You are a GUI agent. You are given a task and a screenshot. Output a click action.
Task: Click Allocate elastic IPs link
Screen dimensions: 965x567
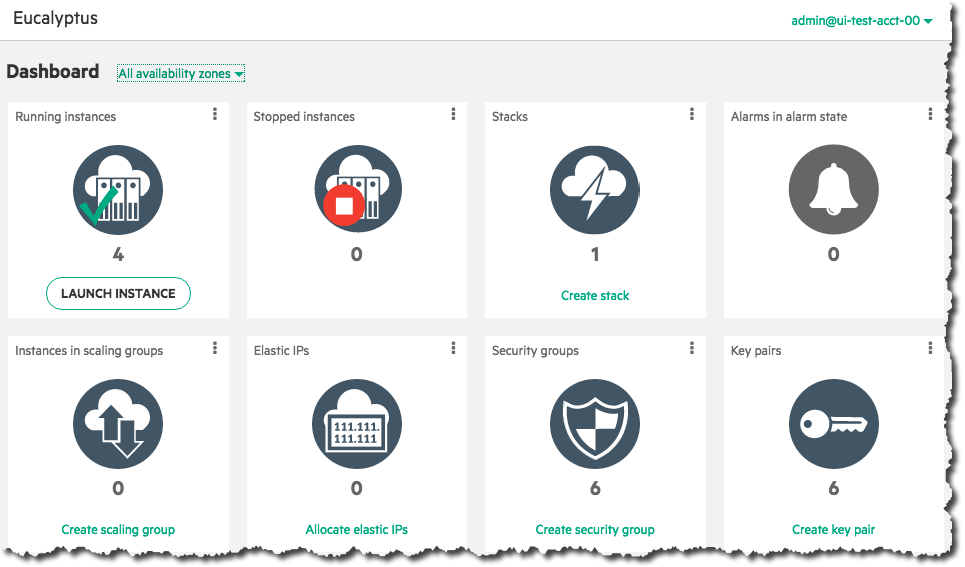click(x=356, y=529)
